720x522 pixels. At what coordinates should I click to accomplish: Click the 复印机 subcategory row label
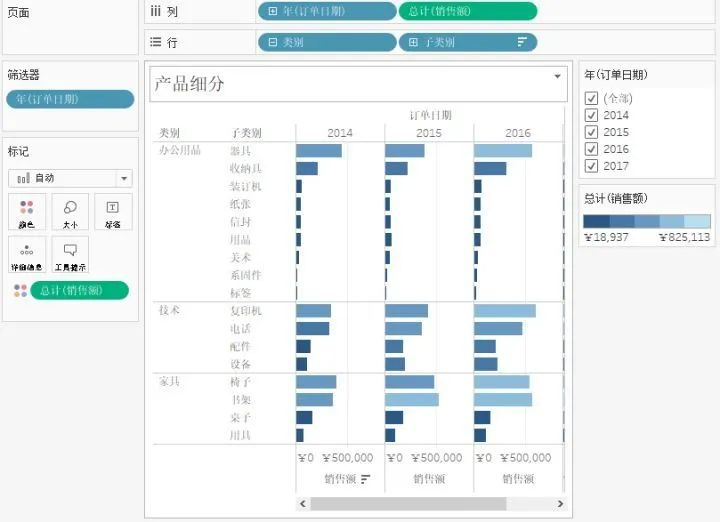pyautogui.click(x=246, y=311)
